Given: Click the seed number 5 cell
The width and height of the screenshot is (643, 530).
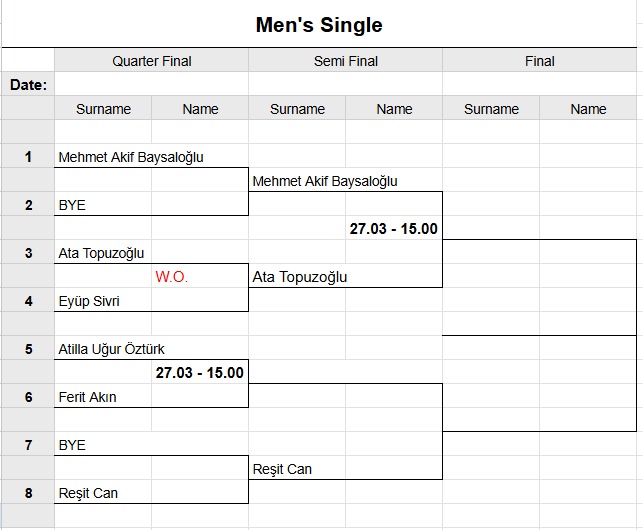Looking at the screenshot, I should [28, 349].
